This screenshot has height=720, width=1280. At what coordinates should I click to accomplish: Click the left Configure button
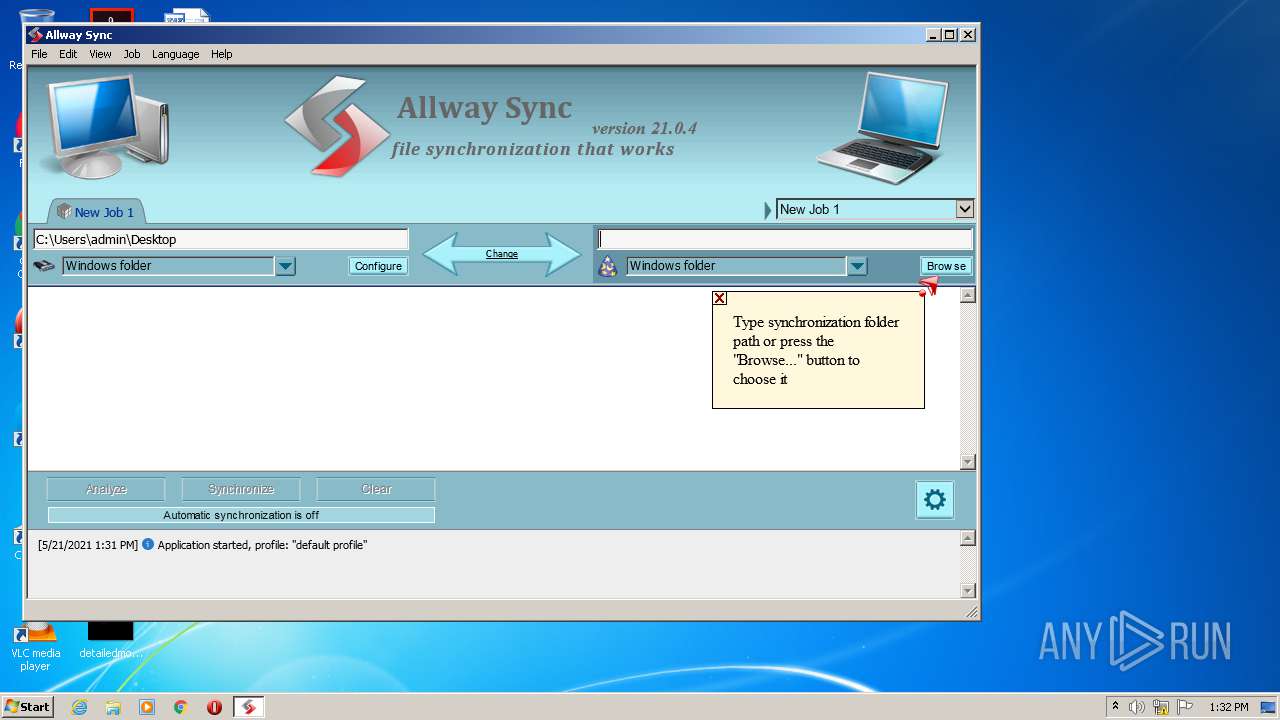(x=378, y=266)
